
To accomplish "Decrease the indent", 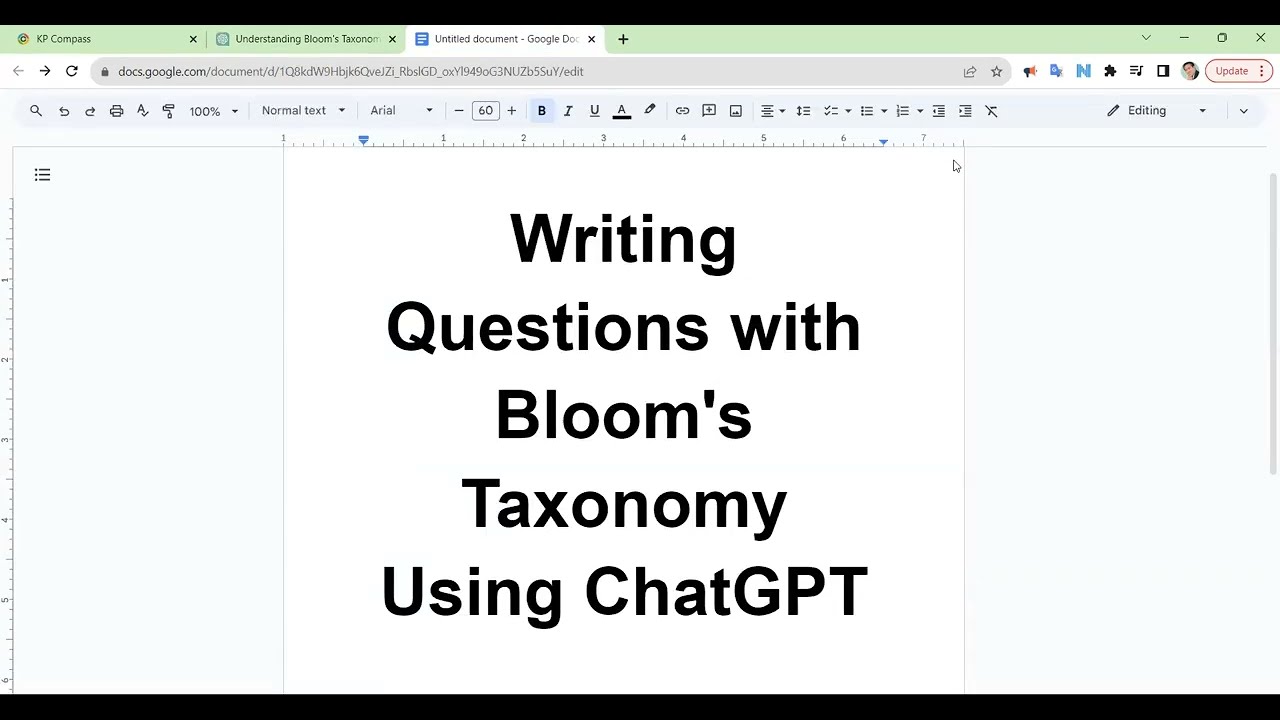I will [x=938, y=111].
